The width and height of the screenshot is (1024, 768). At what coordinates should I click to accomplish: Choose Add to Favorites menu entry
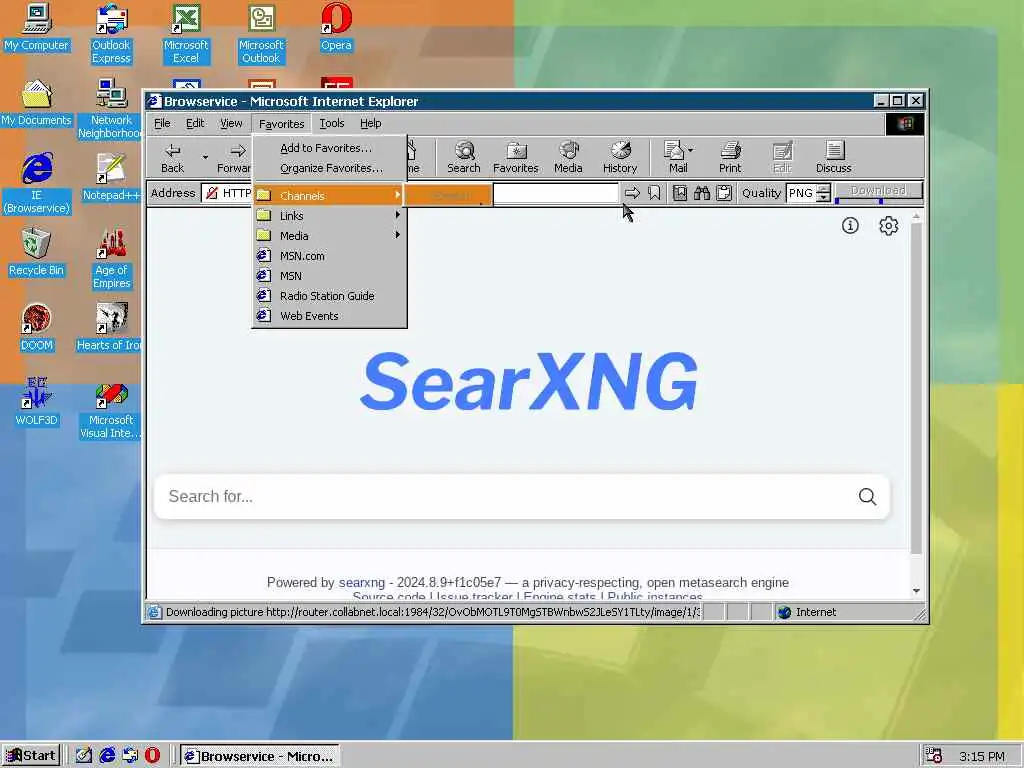329,148
